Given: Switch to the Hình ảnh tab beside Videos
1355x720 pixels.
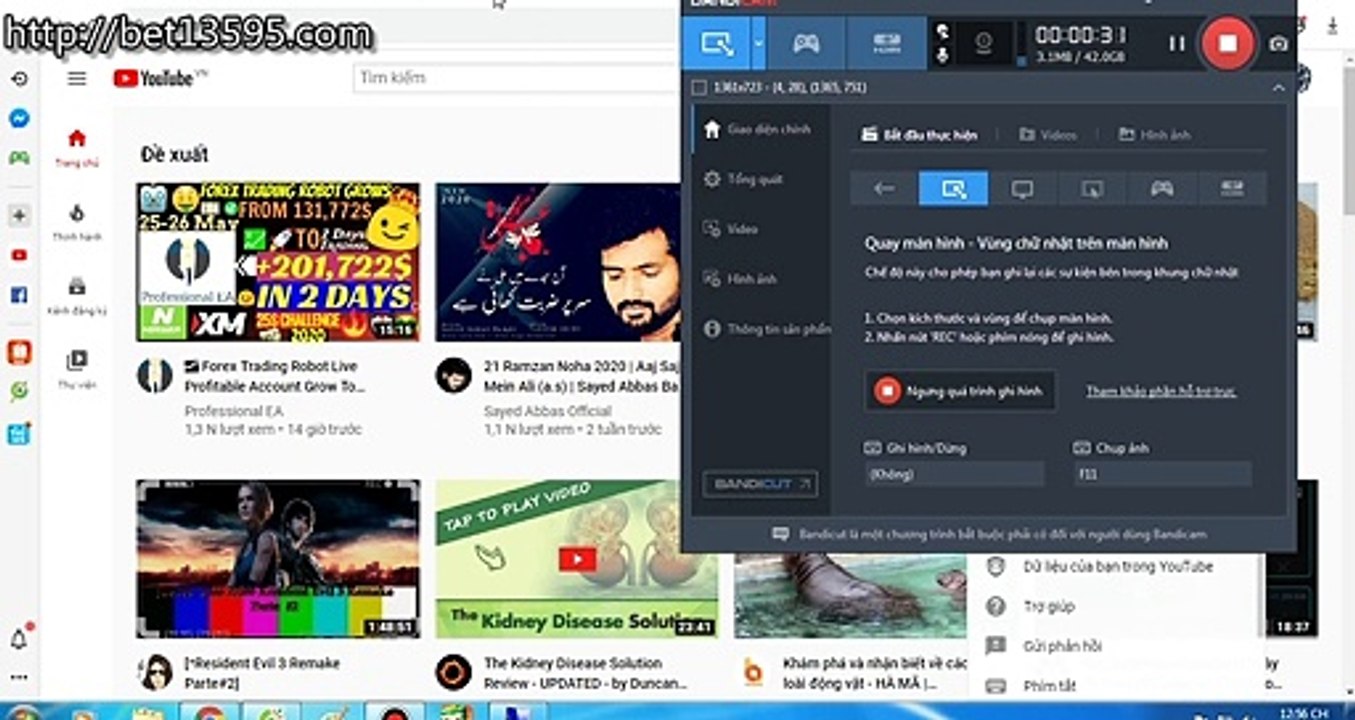Looking at the screenshot, I should 1154,134.
